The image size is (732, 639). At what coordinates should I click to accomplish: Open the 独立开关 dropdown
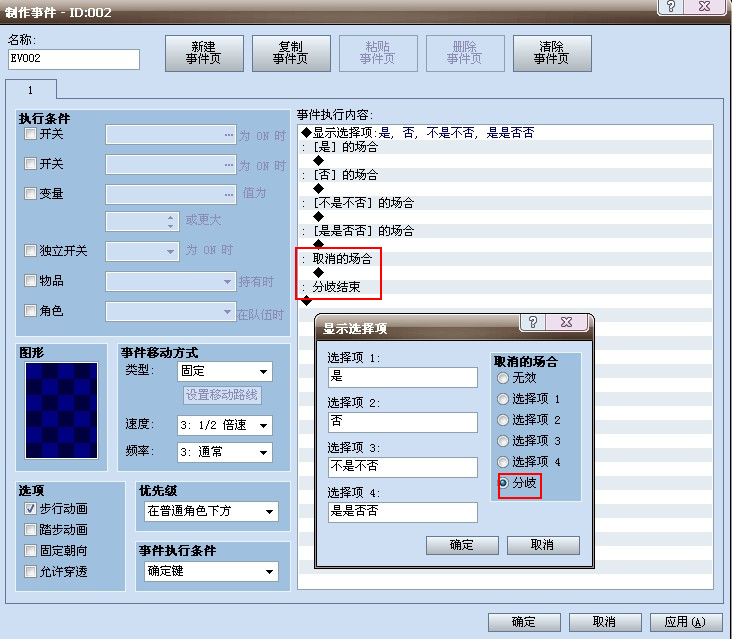[142, 251]
